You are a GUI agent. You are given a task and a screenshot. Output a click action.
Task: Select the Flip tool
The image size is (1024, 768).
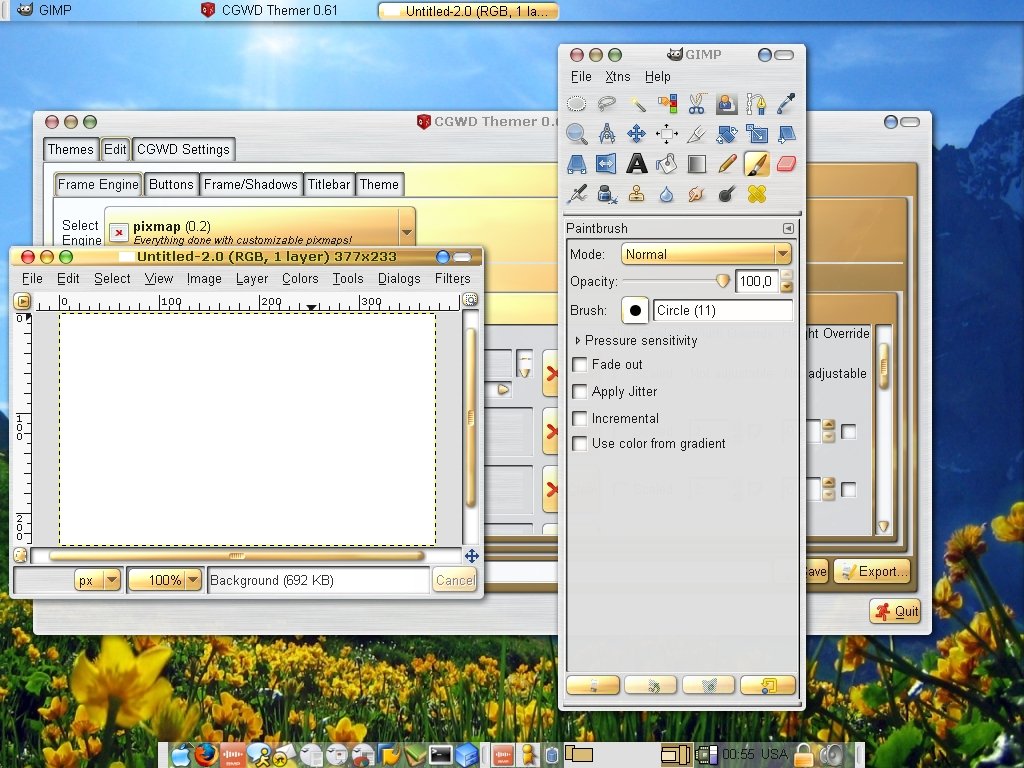pyautogui.click(x=607, y=164)
